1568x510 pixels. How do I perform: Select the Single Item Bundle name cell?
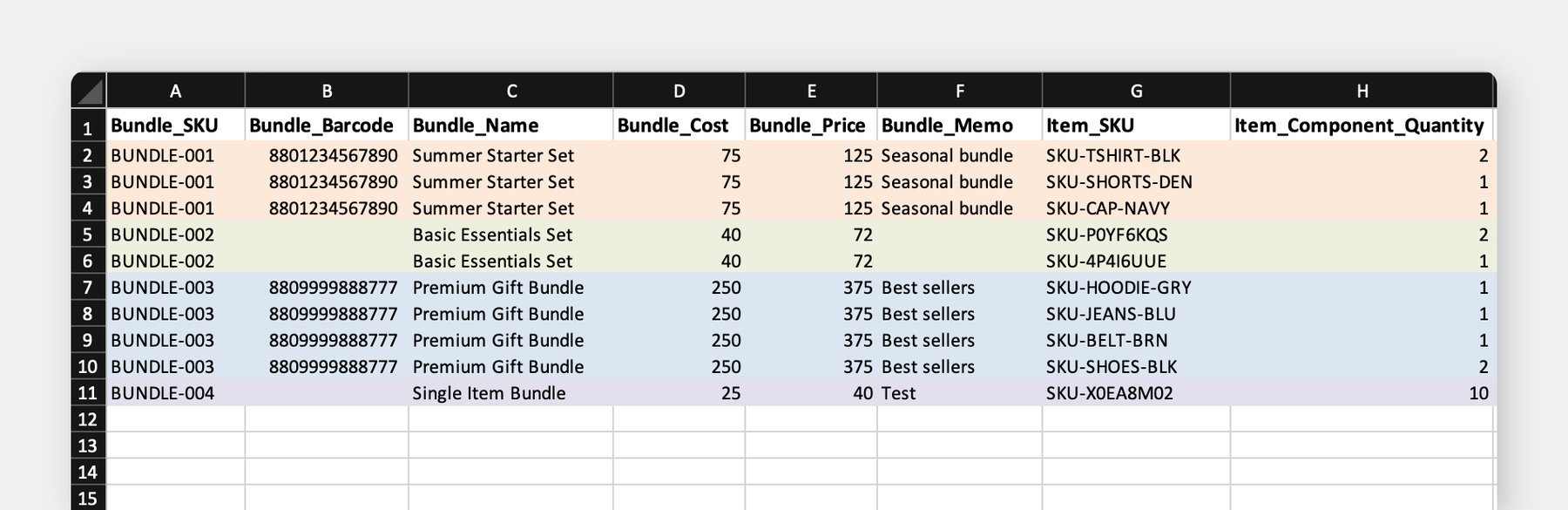489,393
